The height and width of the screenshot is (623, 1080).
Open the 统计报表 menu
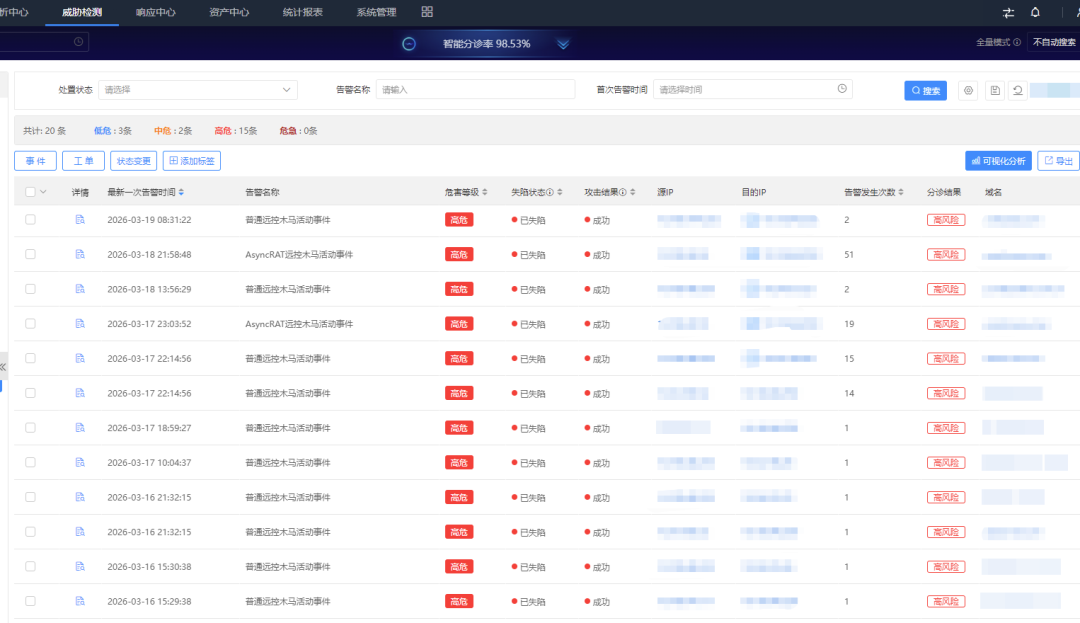point(303,12)
